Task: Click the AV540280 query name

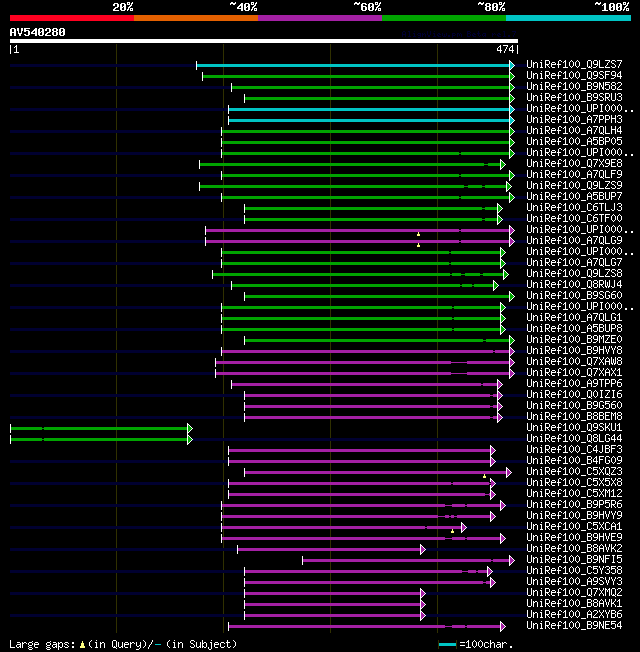Action: (x=37, y=32)
